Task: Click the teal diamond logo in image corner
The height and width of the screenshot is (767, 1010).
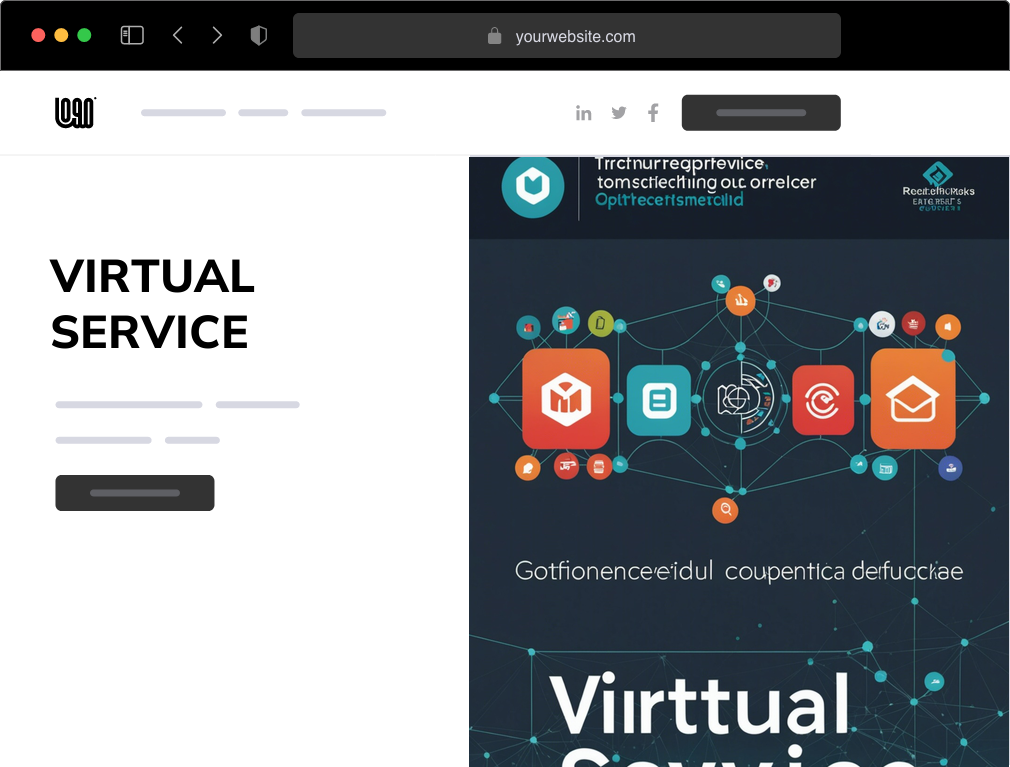Action: (938, 174)
